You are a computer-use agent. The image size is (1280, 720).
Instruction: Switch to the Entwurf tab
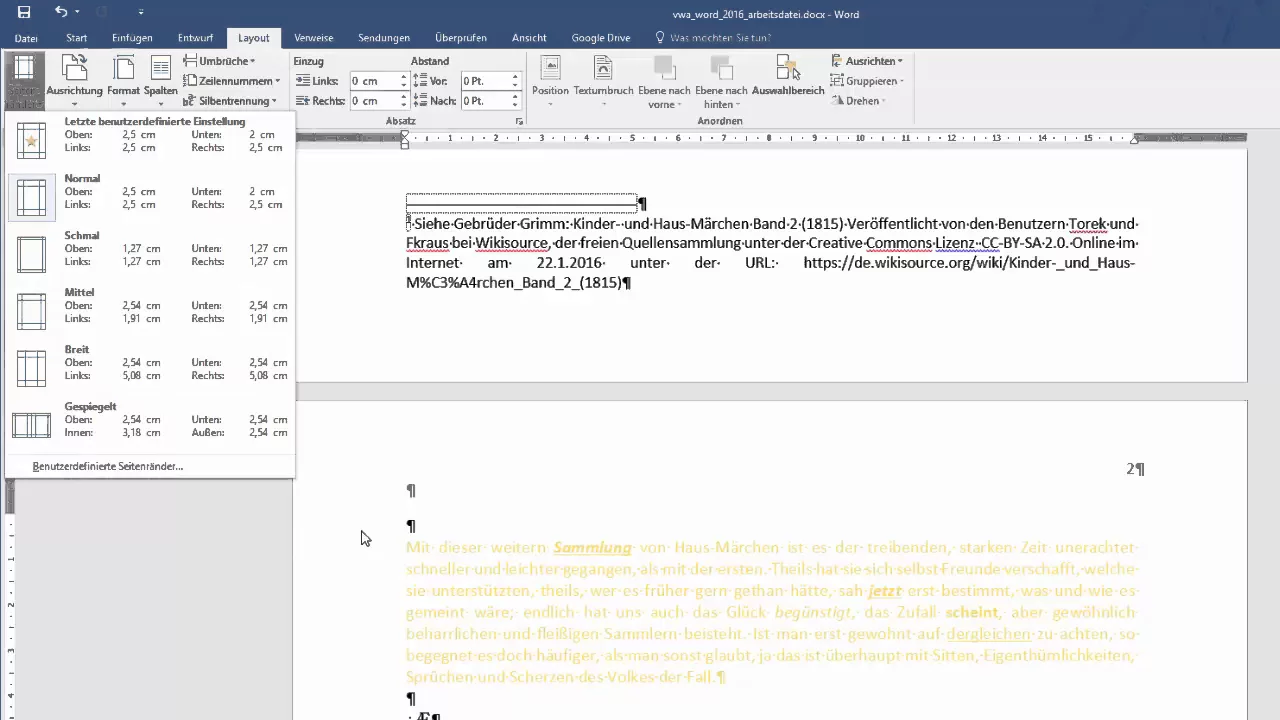195,38
